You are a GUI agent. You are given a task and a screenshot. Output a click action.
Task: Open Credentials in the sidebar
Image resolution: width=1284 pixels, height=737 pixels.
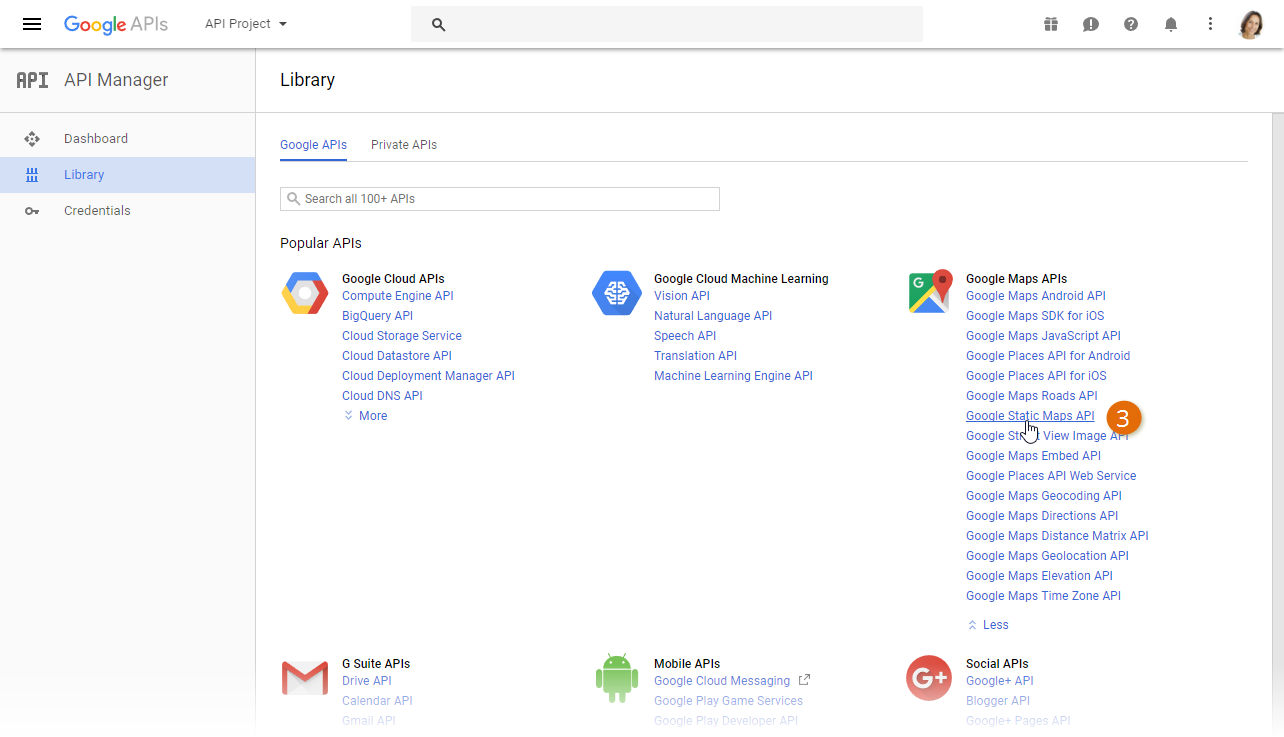(x=127, y=211)
